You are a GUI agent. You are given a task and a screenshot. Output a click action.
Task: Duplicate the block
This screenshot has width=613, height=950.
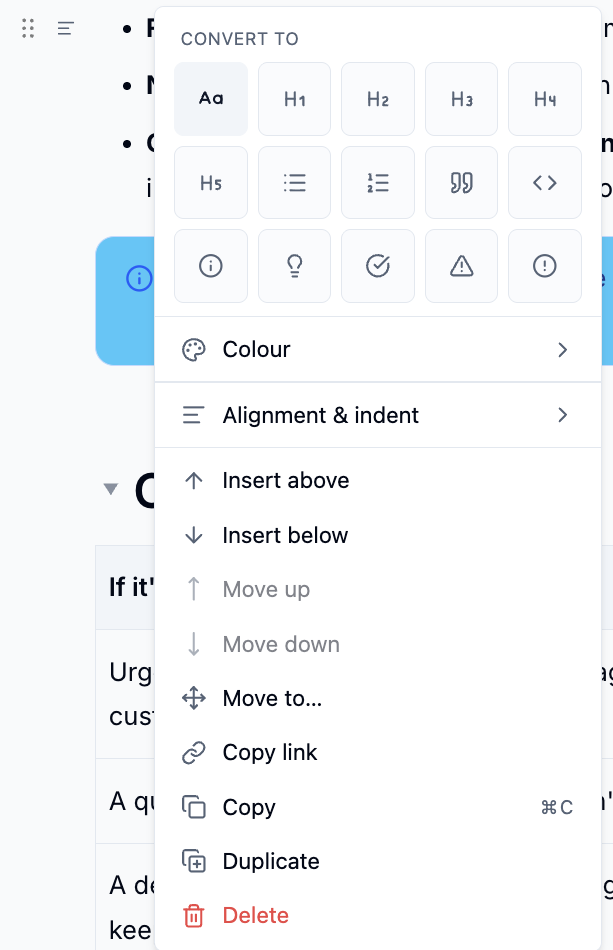[x=378, y=861]
